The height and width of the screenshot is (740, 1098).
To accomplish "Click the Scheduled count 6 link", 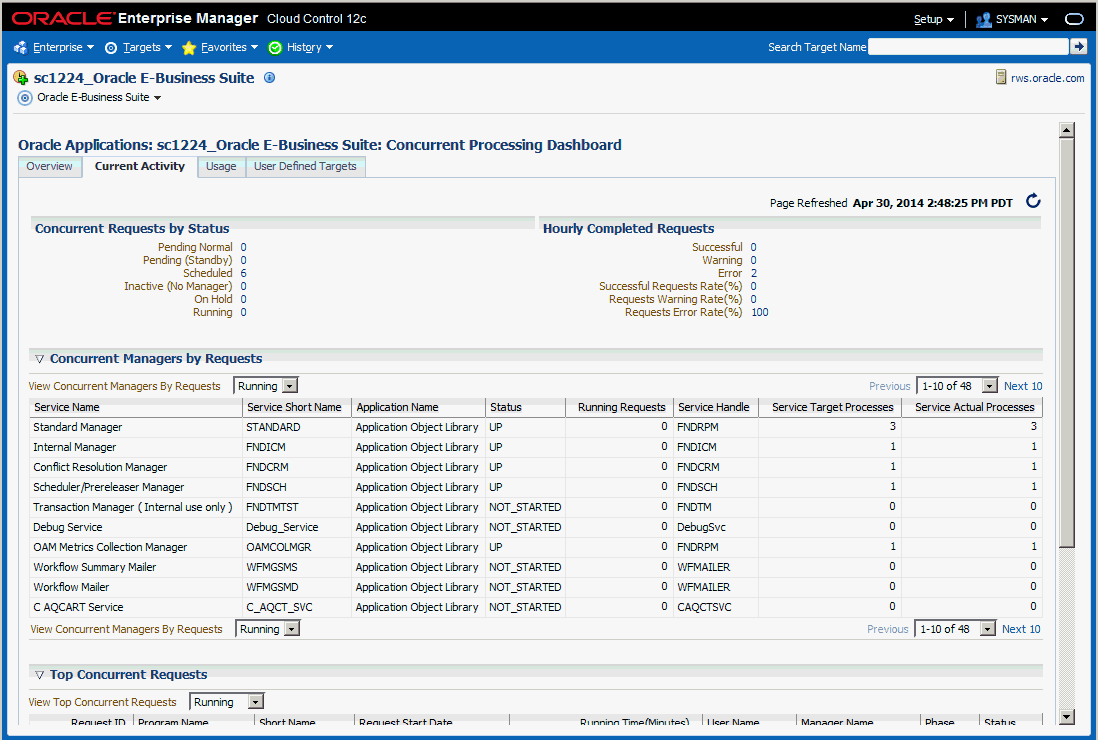I will tap(244, 273).
